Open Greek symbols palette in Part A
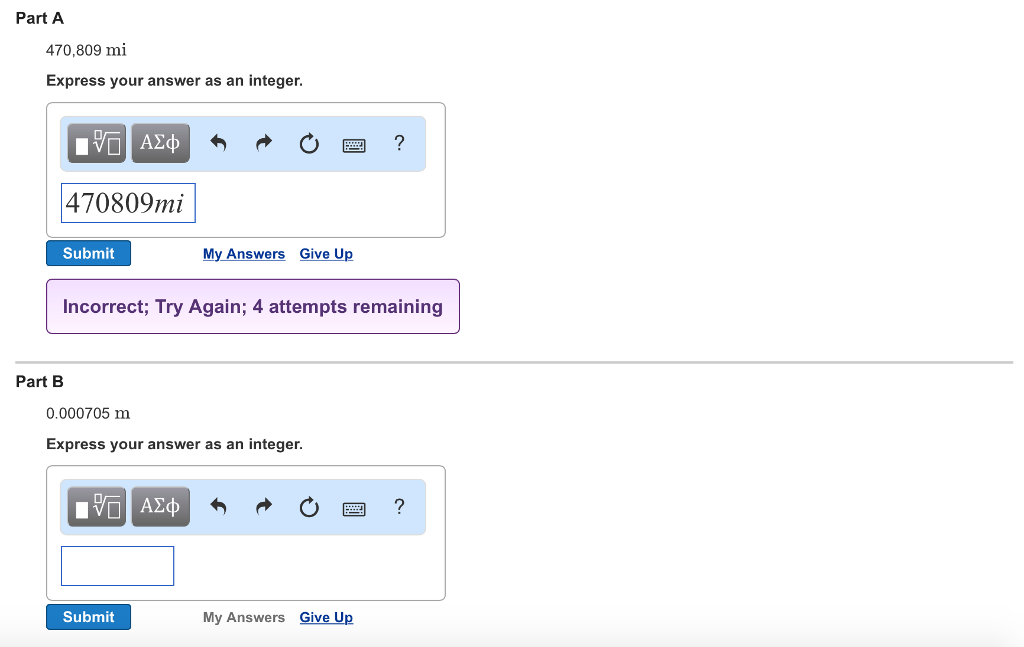1024x647 pixels. [160, 144]
